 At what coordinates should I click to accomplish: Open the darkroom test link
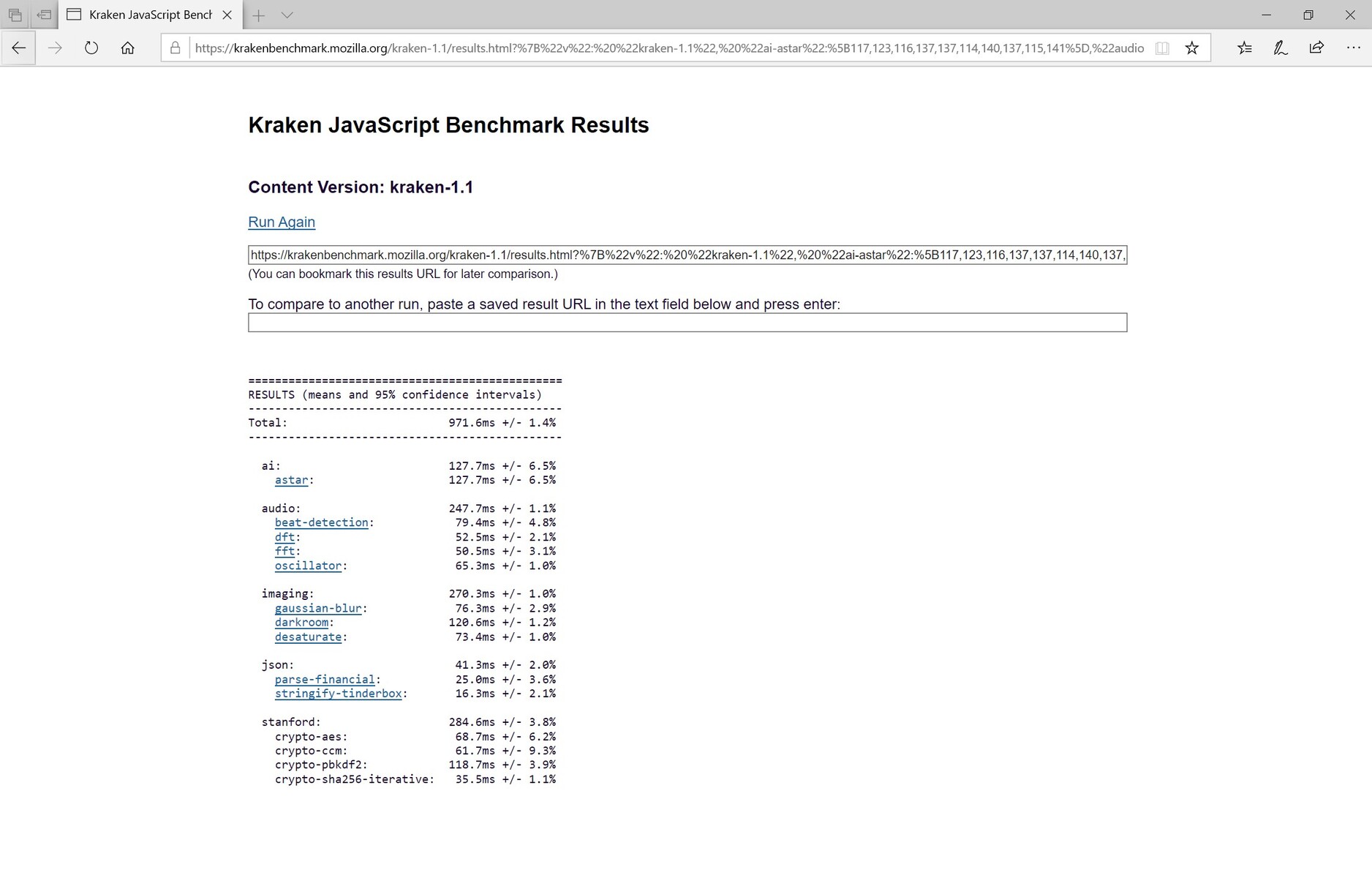click(x=301, y=623)
